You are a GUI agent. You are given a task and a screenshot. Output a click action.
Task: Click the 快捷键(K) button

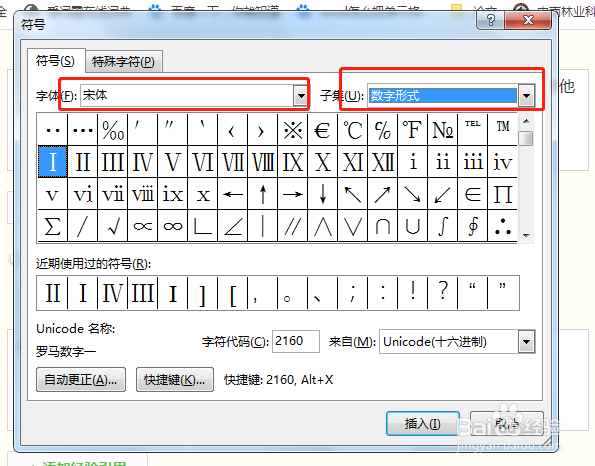[175, 379]
